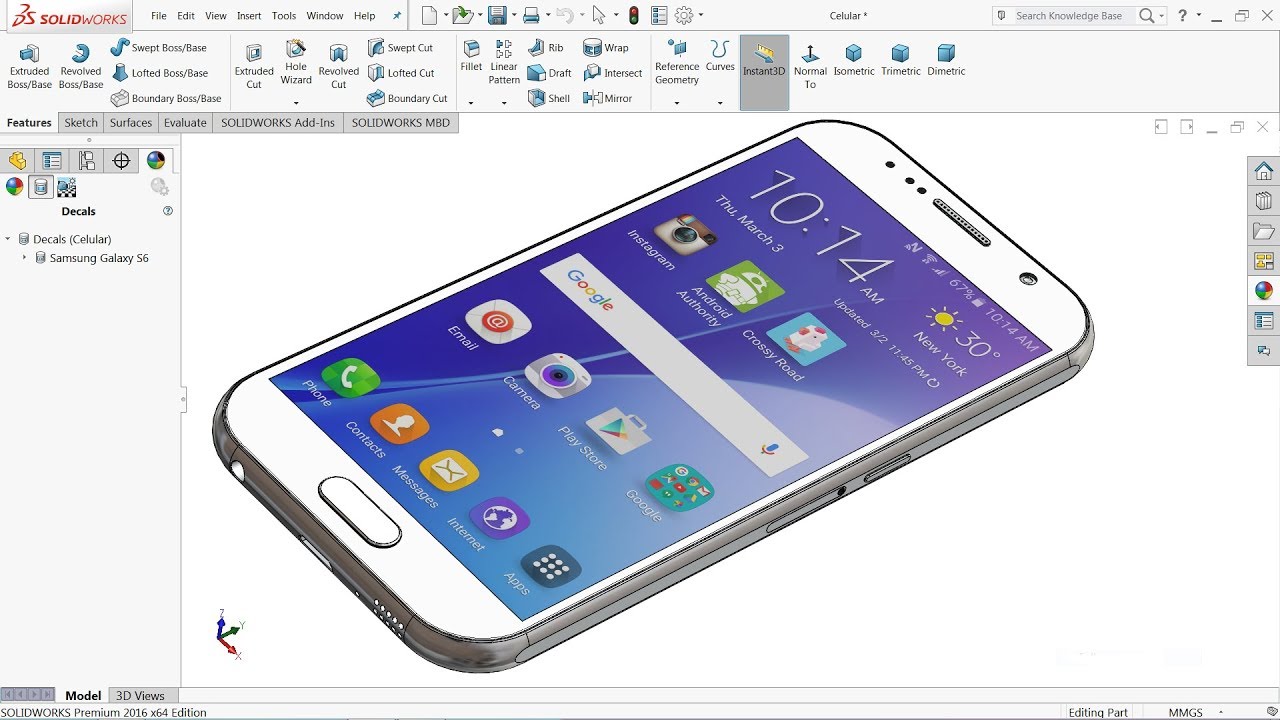The width and height of the screenshot is (1280, 720).
Task: Choose the Lofted Cut tool
Action: click(401, 73)
